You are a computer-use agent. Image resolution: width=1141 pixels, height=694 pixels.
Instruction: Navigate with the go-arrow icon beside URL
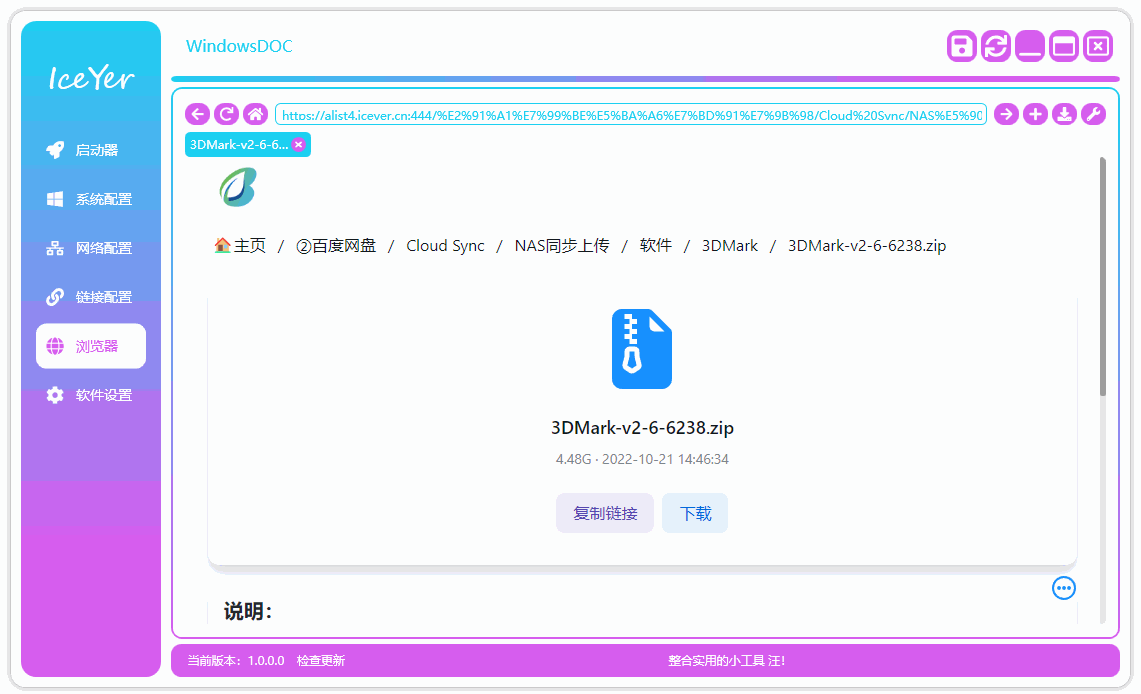point(1006,114)
